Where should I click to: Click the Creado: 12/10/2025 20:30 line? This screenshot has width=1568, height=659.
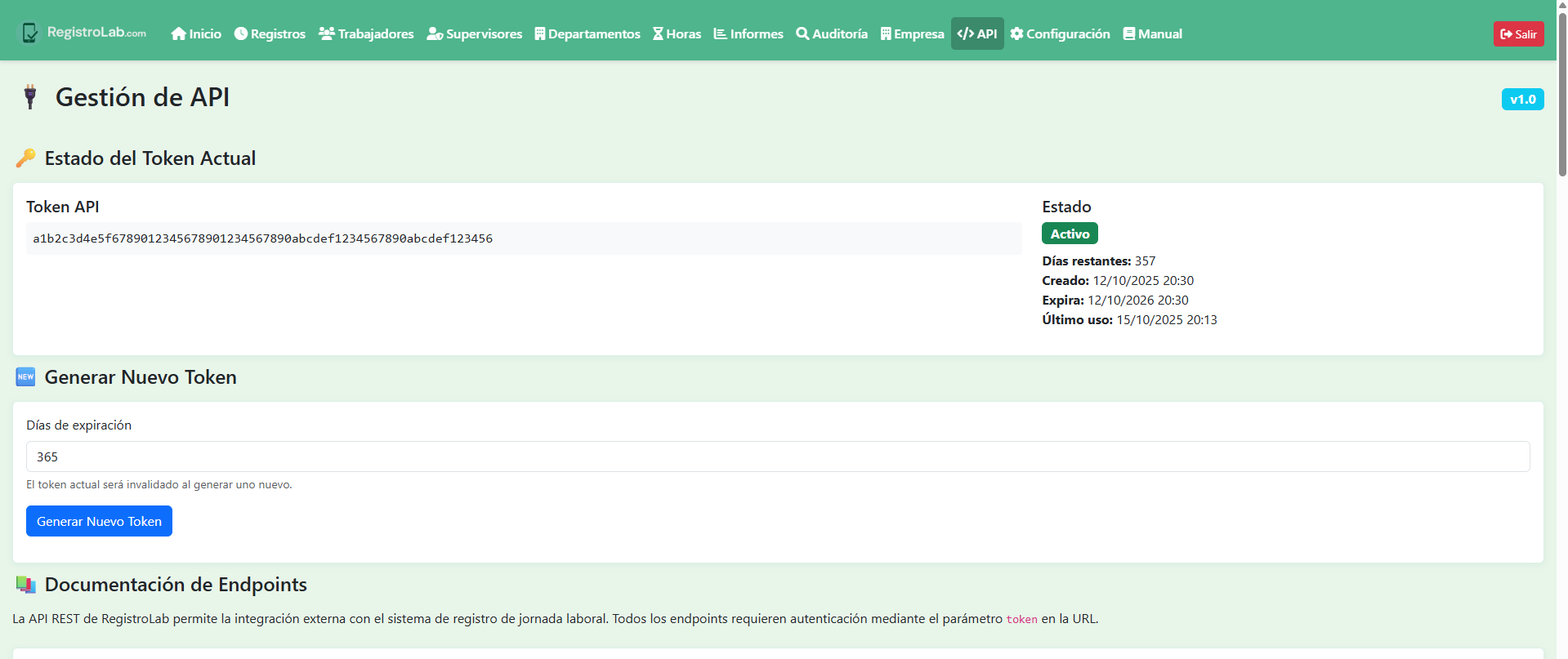(1118, 281)
